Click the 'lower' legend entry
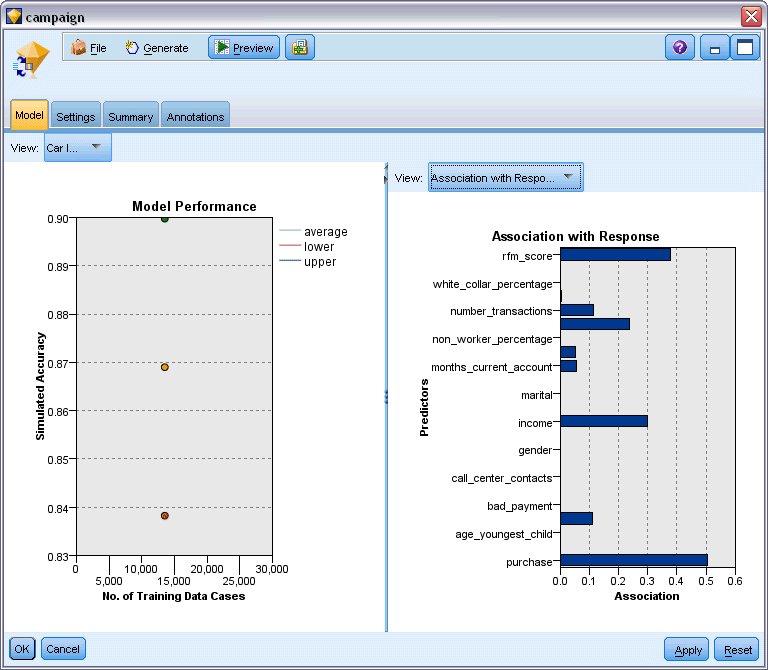The width and height of the screenshot is (768, 670). click(307, 246)
